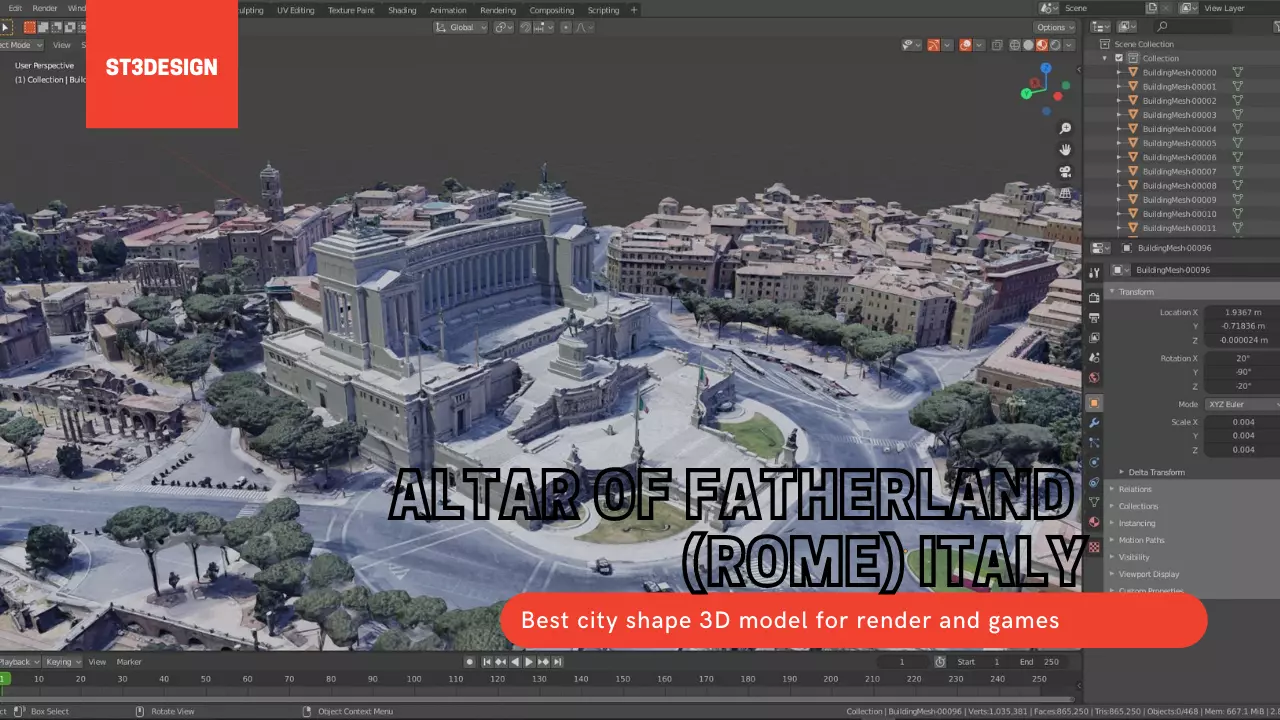This screenshot has height=720, width=1280.
Task: Open the rotation Mode XYZ Euler dropdown
Action: 1242,404
